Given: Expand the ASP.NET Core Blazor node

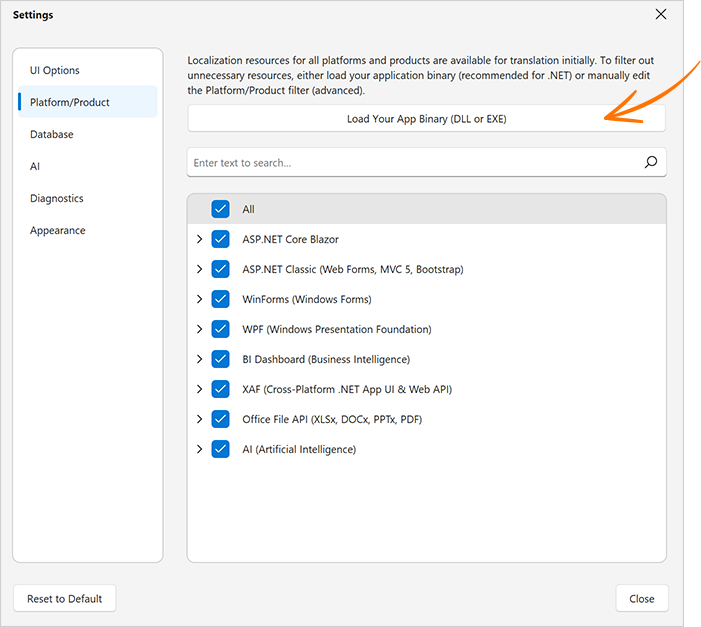Looking at the screenshot, I should pos(199,239).
